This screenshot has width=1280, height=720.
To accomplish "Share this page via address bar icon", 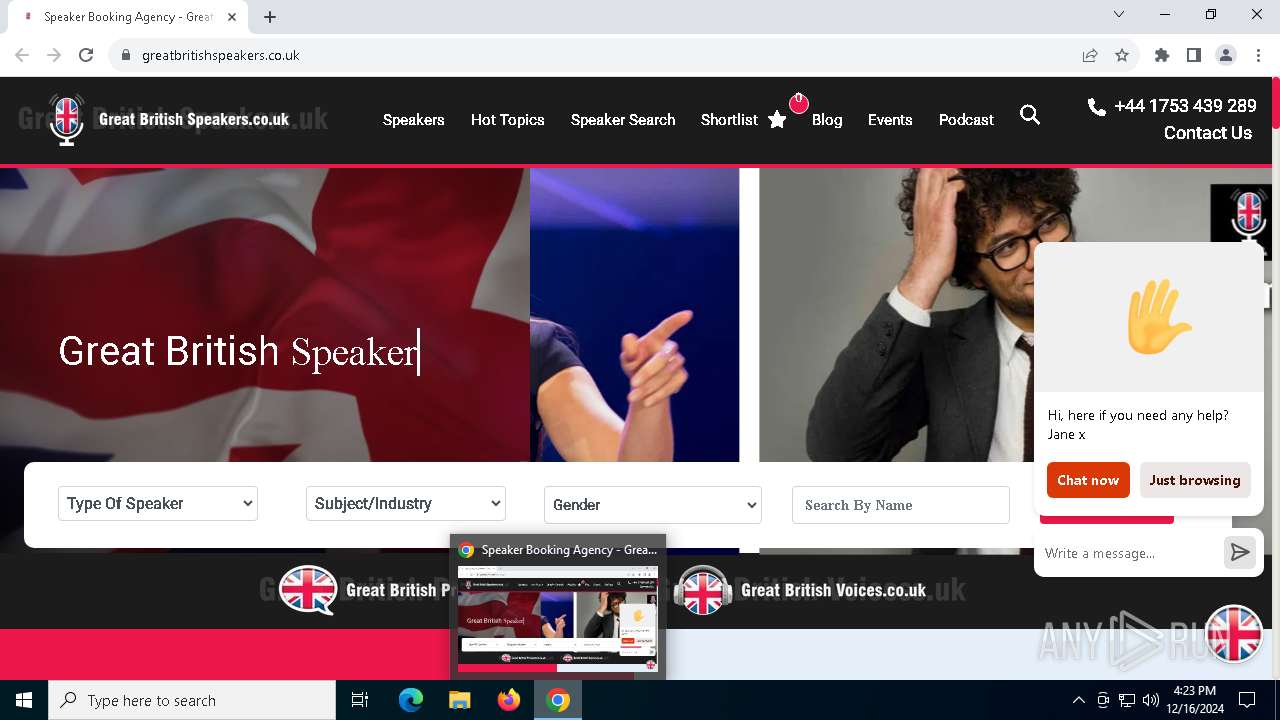I will (1090, 55).
